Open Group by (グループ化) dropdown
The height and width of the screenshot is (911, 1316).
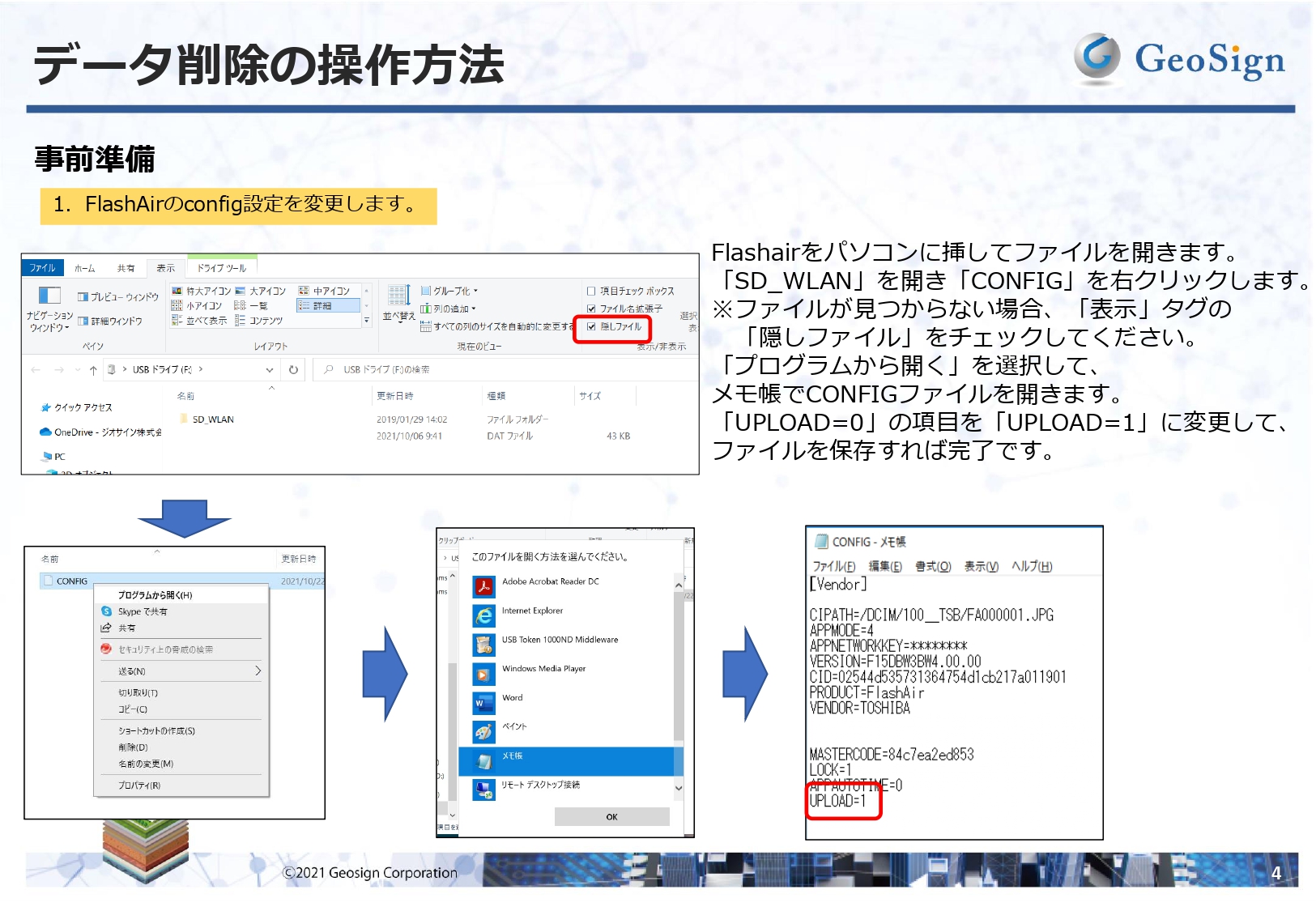pos(449,291)
